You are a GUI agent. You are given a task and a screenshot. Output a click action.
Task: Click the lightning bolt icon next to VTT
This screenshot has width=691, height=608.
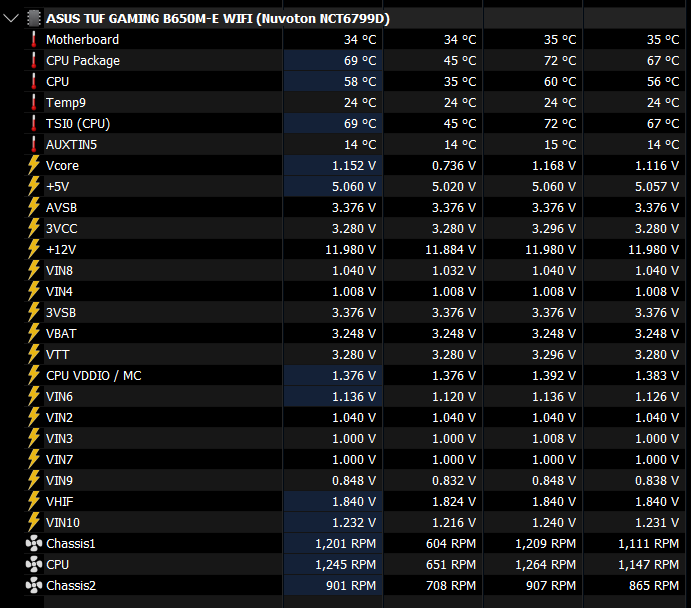pyautogui.click(x=33, y=354)
